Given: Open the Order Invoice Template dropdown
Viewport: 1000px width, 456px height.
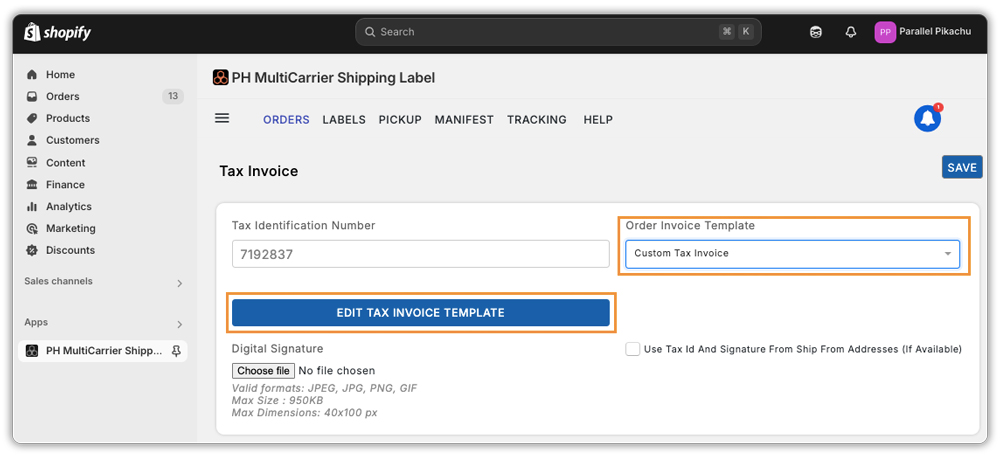Looking at the screenshot, I should 792,254.
